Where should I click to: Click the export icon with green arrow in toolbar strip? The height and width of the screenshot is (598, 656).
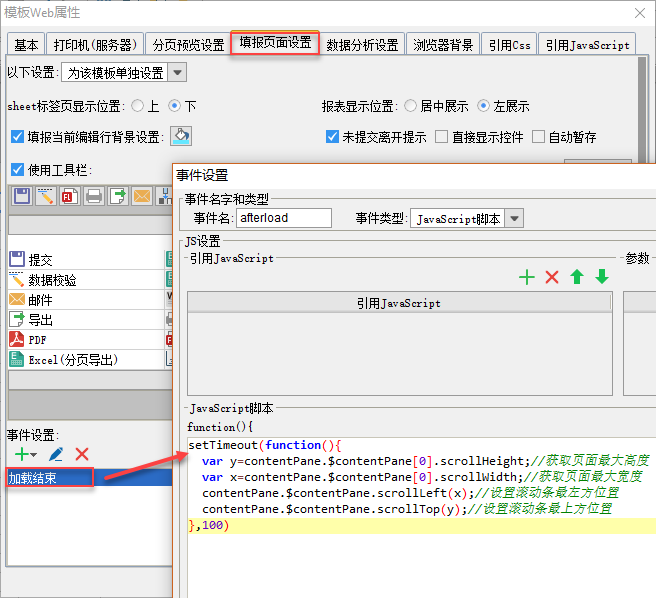(118, 196)
